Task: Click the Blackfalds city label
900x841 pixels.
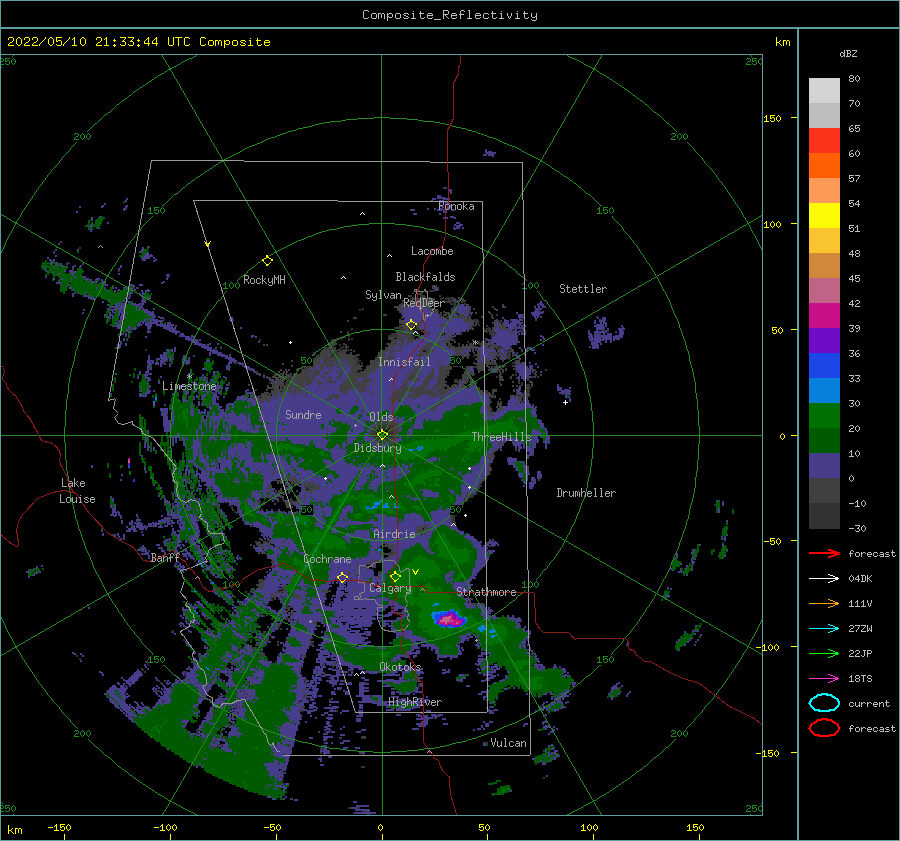Action: pos(425,277)
